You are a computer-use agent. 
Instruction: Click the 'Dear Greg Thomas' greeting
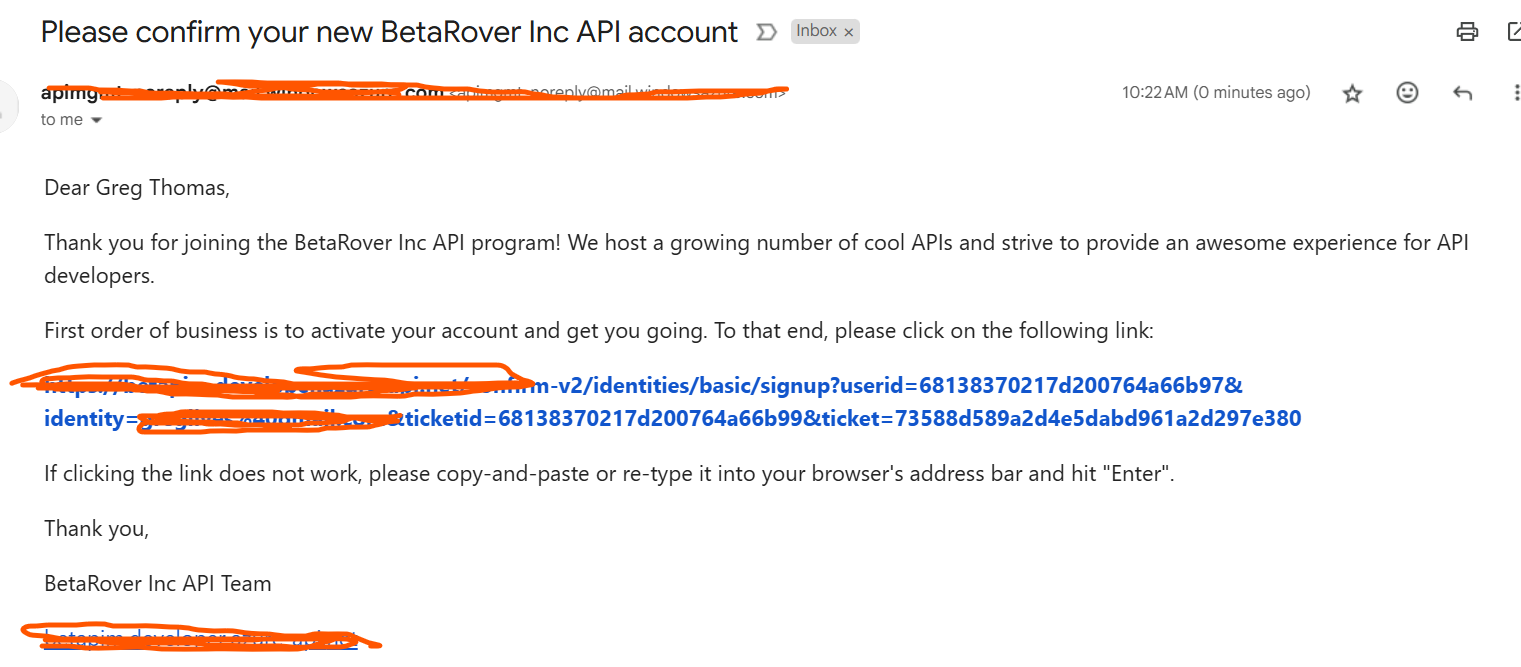coord(136,187)
